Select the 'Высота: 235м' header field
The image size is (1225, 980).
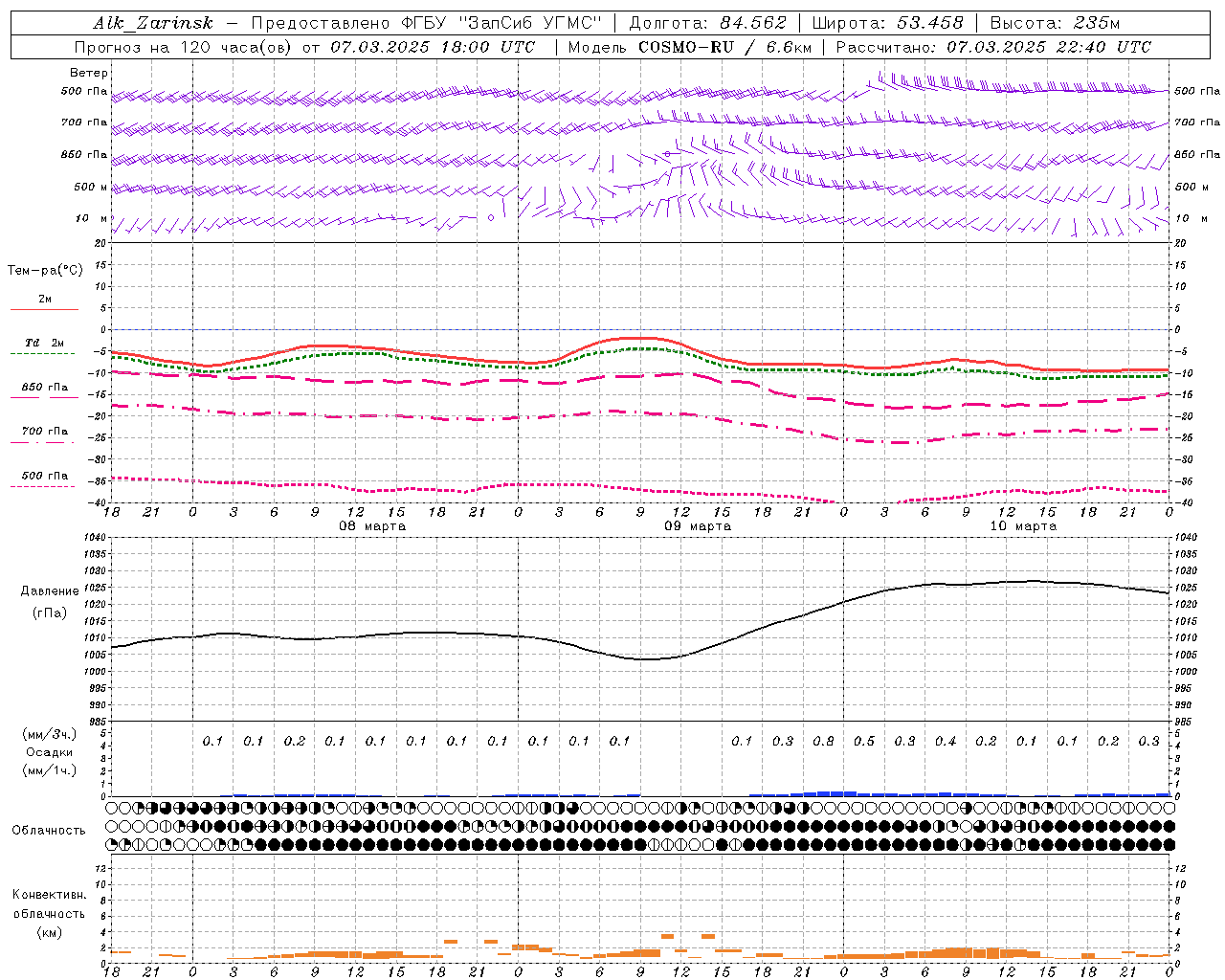tap(1055, 24)
